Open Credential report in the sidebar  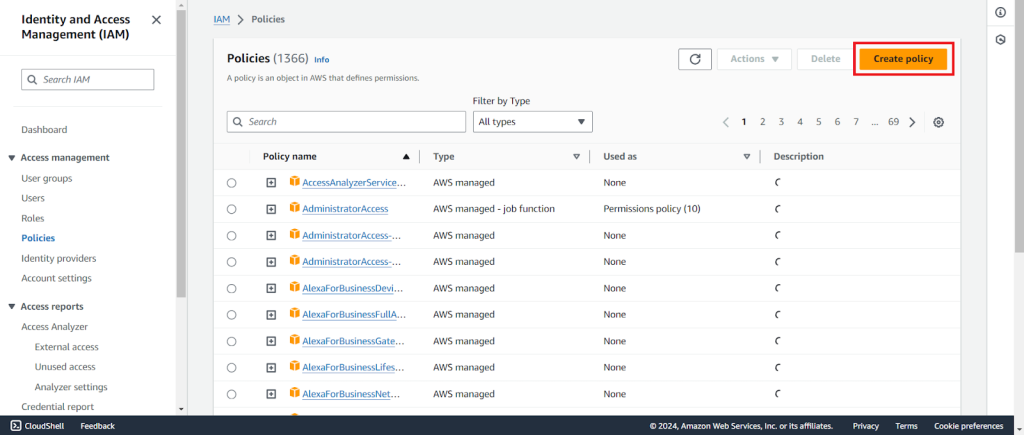(57, 407)
